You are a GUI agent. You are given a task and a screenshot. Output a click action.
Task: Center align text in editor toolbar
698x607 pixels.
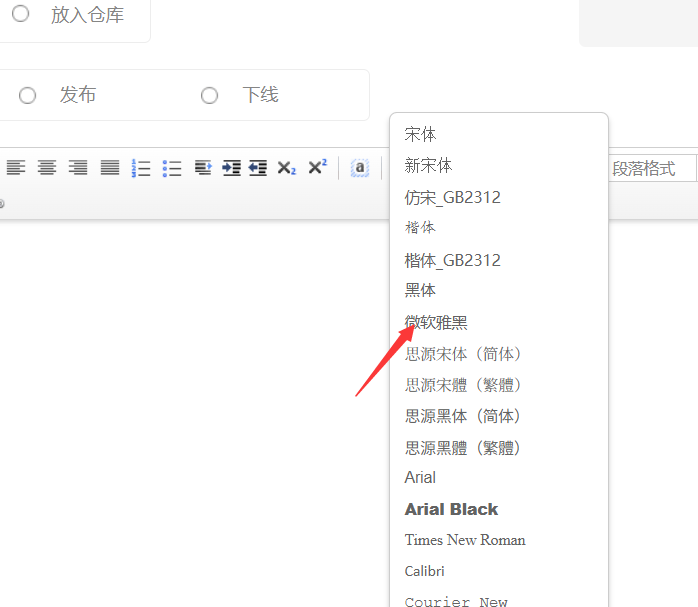coord(47,168)
